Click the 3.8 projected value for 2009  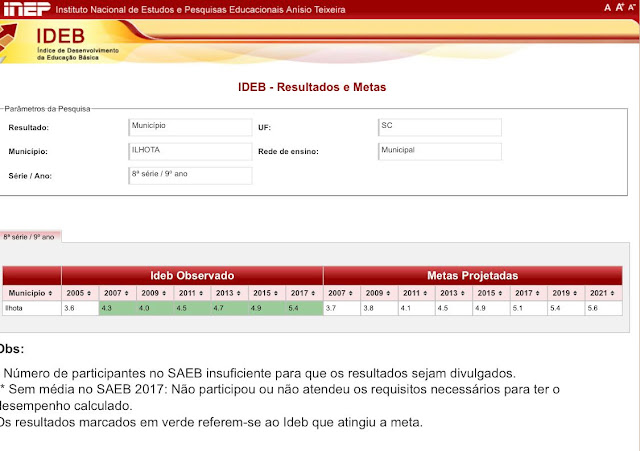(x=379, y=308)
